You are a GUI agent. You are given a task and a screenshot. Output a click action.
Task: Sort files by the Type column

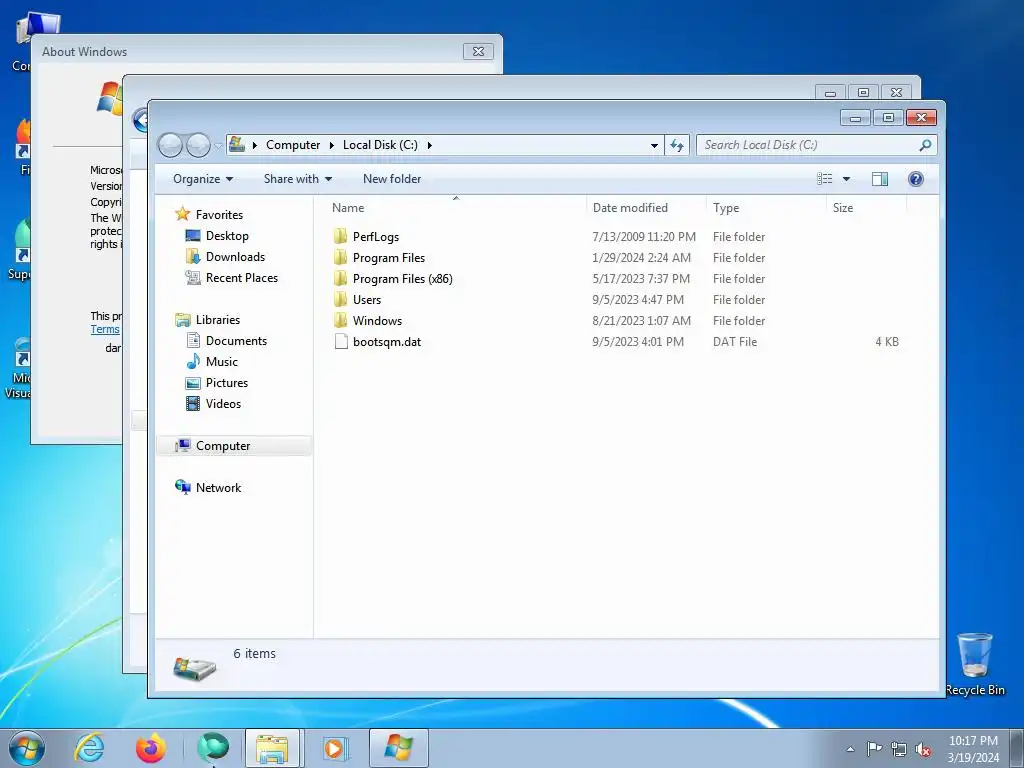[x=766, y=208]
